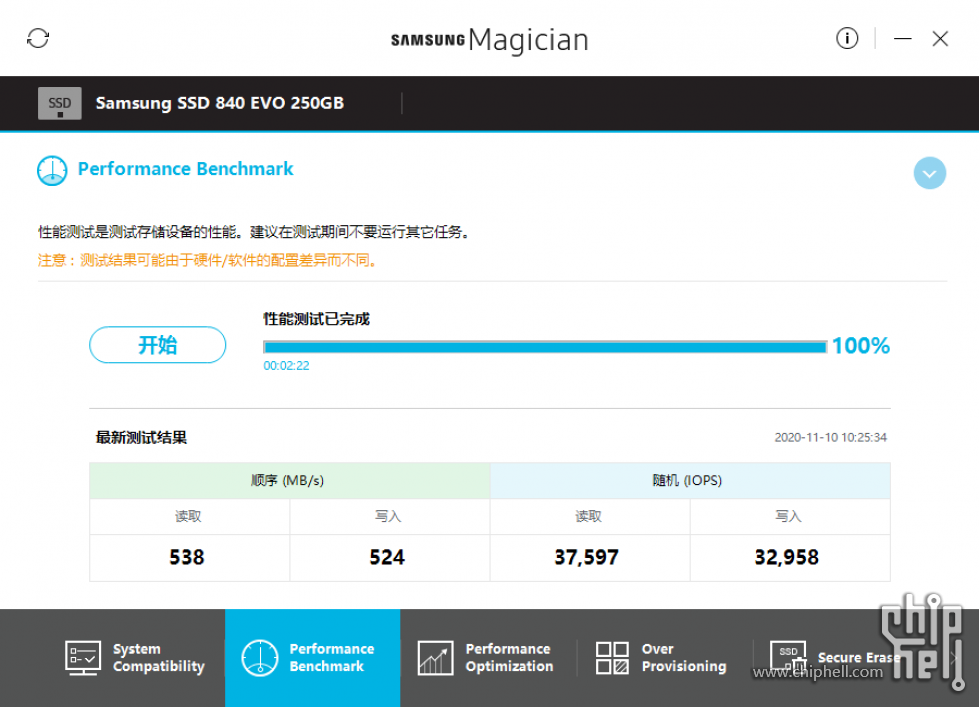
Task: Click the 随机 (IOPS) column header
Action: pos(690,480)
